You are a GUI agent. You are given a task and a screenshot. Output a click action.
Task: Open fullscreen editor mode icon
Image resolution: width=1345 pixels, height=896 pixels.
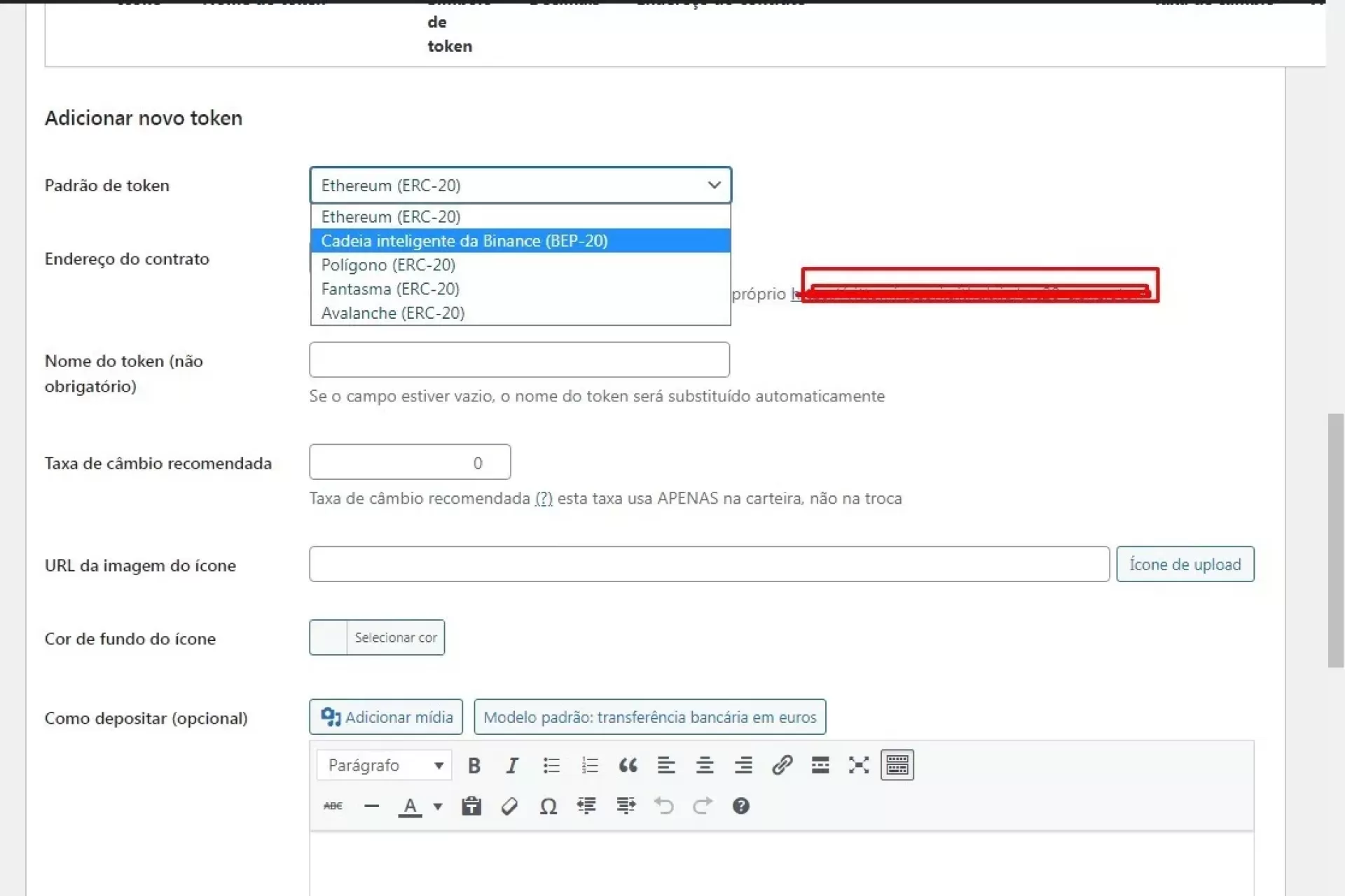coord(858,765)
